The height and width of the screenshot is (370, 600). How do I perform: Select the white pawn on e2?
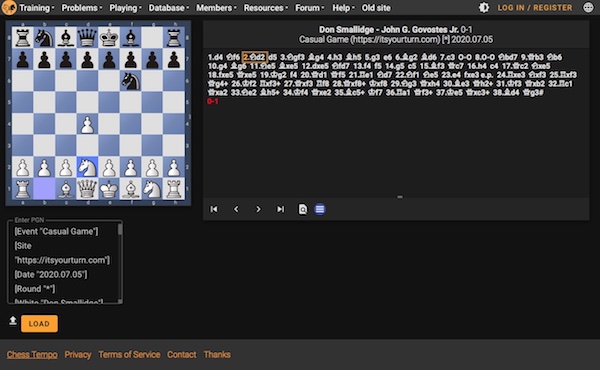pyautogui.click(x=109, y=167)
